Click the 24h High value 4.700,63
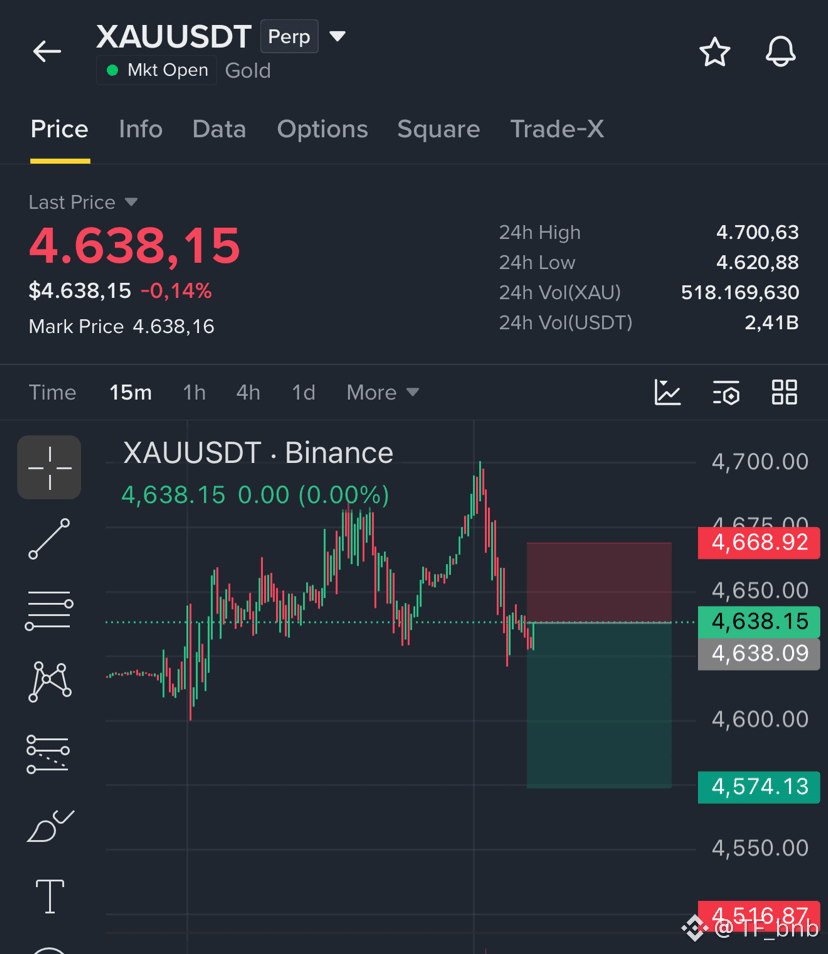Viewport: 828px width, 954px height. pos(757,232)
